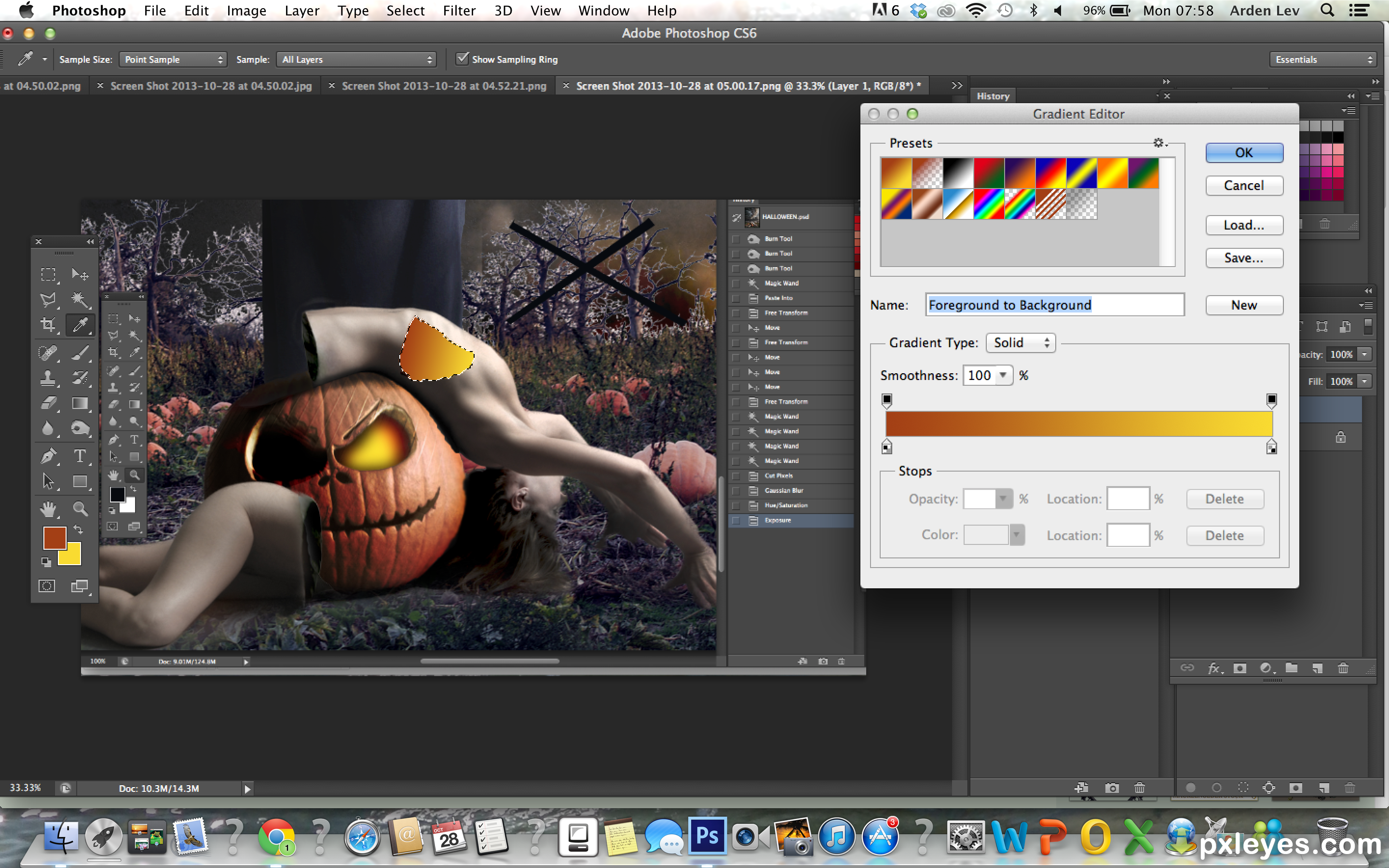Screen dimensions: 1389x868
Task: Select the Gradient tool in main toolbox
Action: (80, 403)
